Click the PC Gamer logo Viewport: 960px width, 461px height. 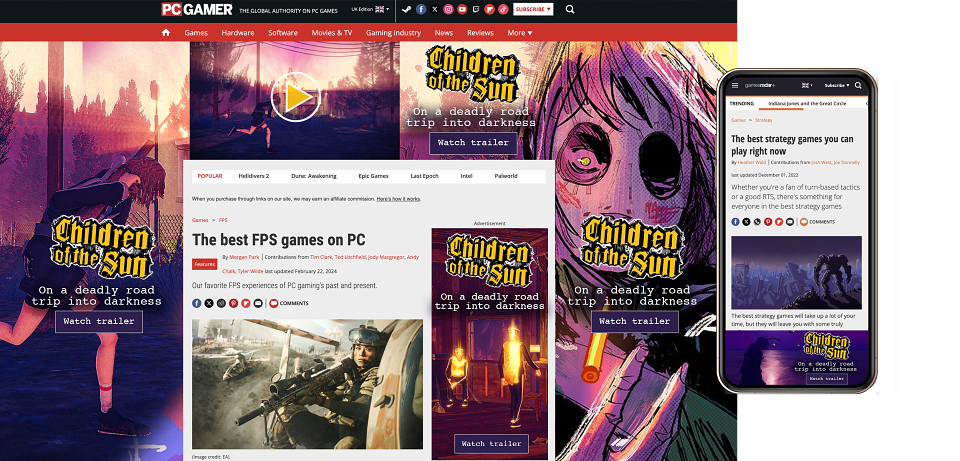(x=197, y=9)
